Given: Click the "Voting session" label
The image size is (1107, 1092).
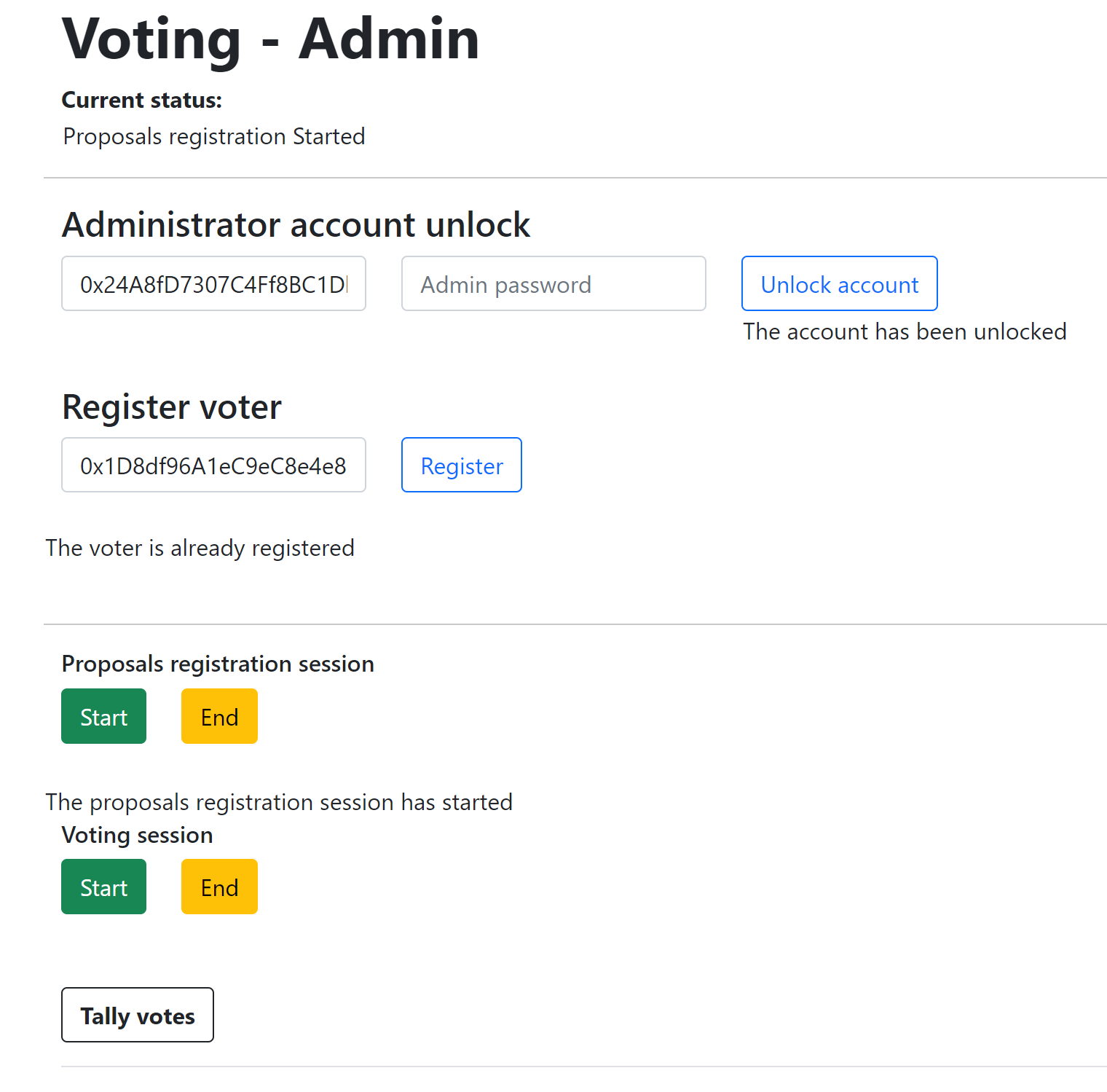Looking at the screenshot, I should coord(137,835).
